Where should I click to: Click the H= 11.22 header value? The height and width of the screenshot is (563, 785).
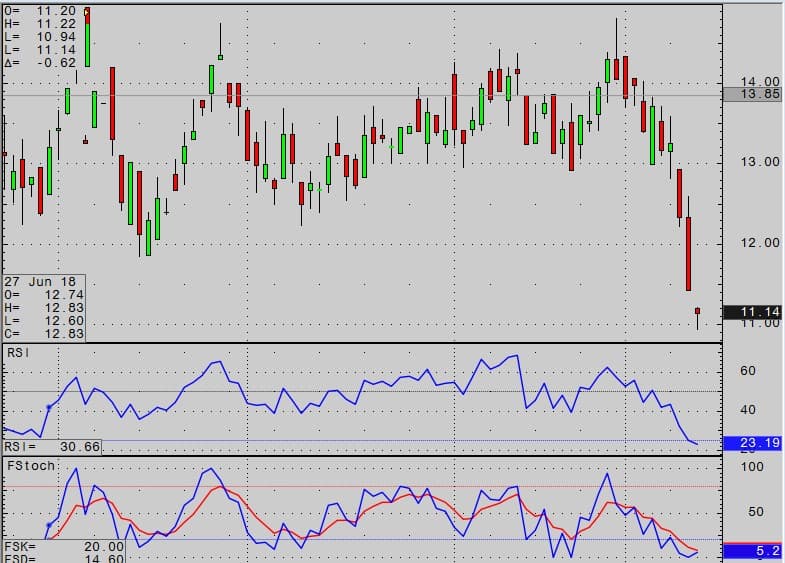click(x=40, y=24)
